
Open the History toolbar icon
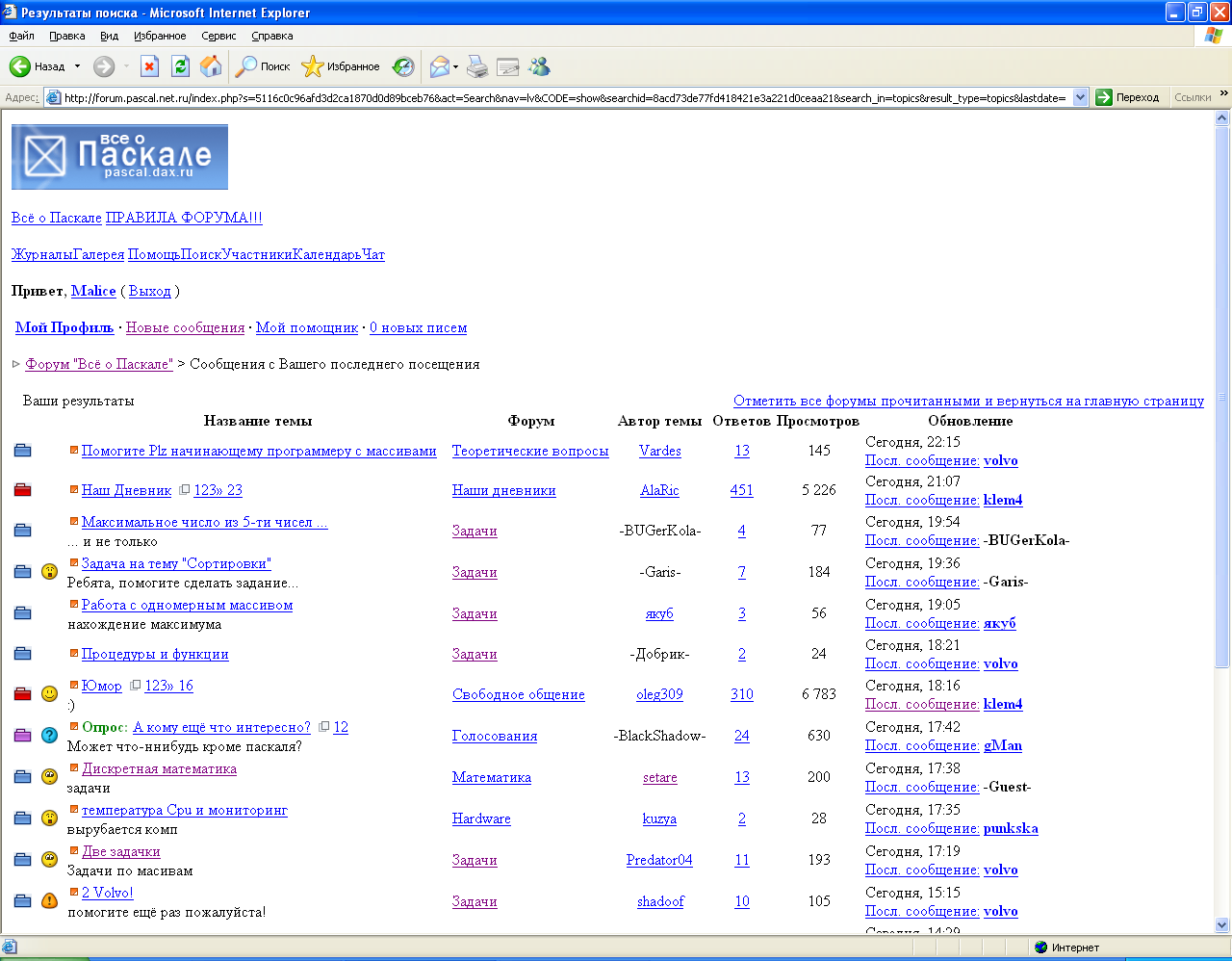pos(403,66)
